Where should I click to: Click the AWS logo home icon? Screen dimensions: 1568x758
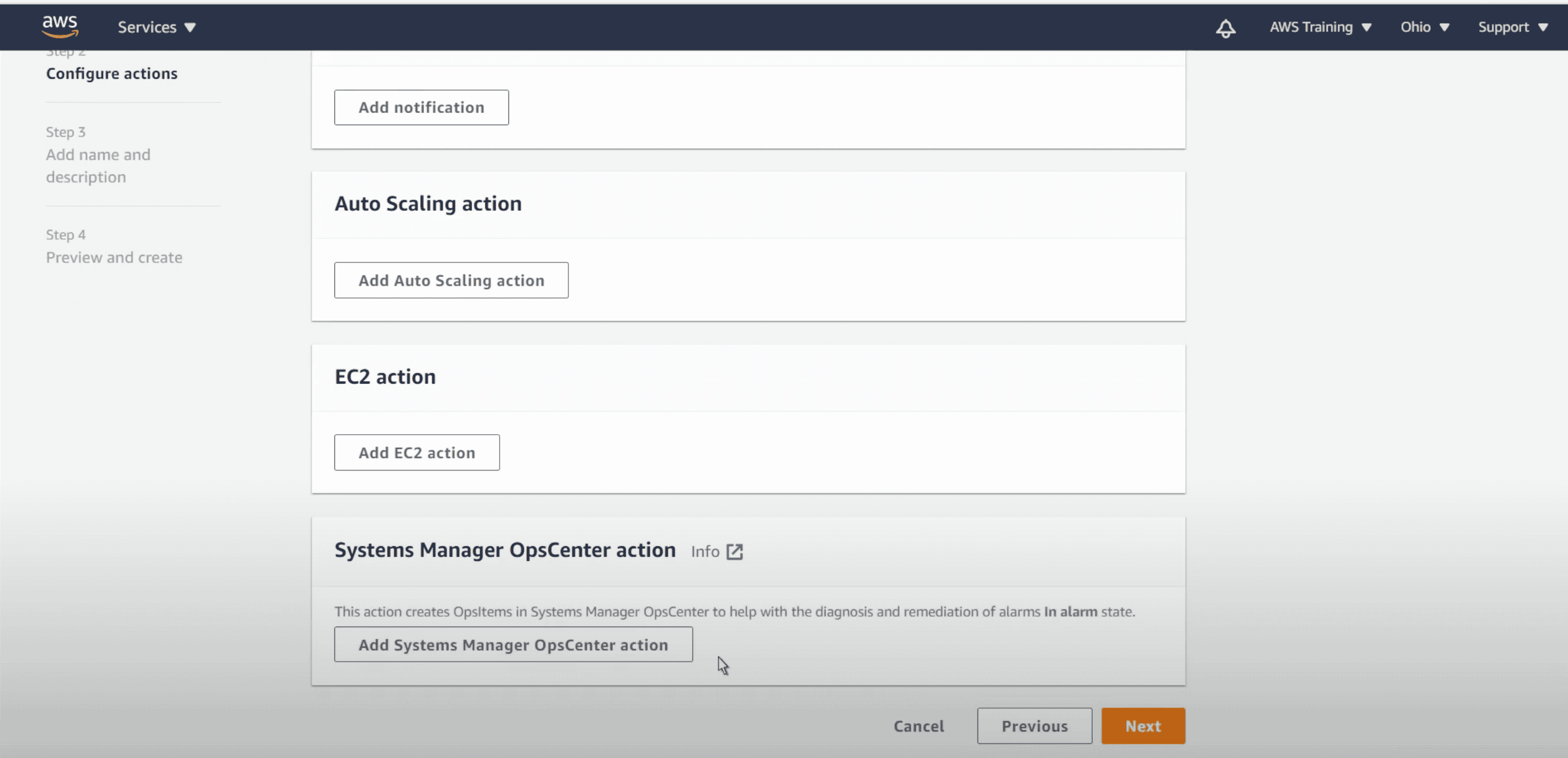coord(59,26)
